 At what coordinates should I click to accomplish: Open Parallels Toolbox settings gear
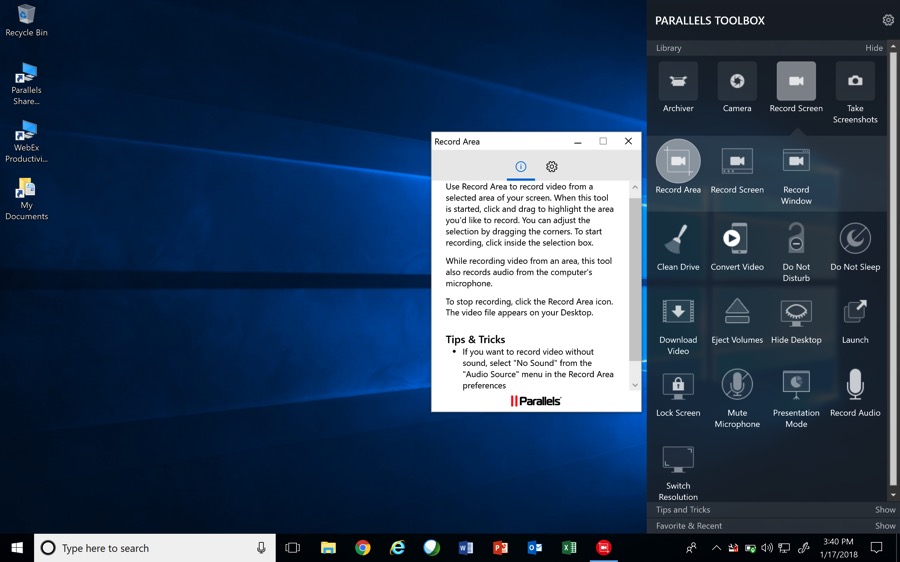coord(888,20)
